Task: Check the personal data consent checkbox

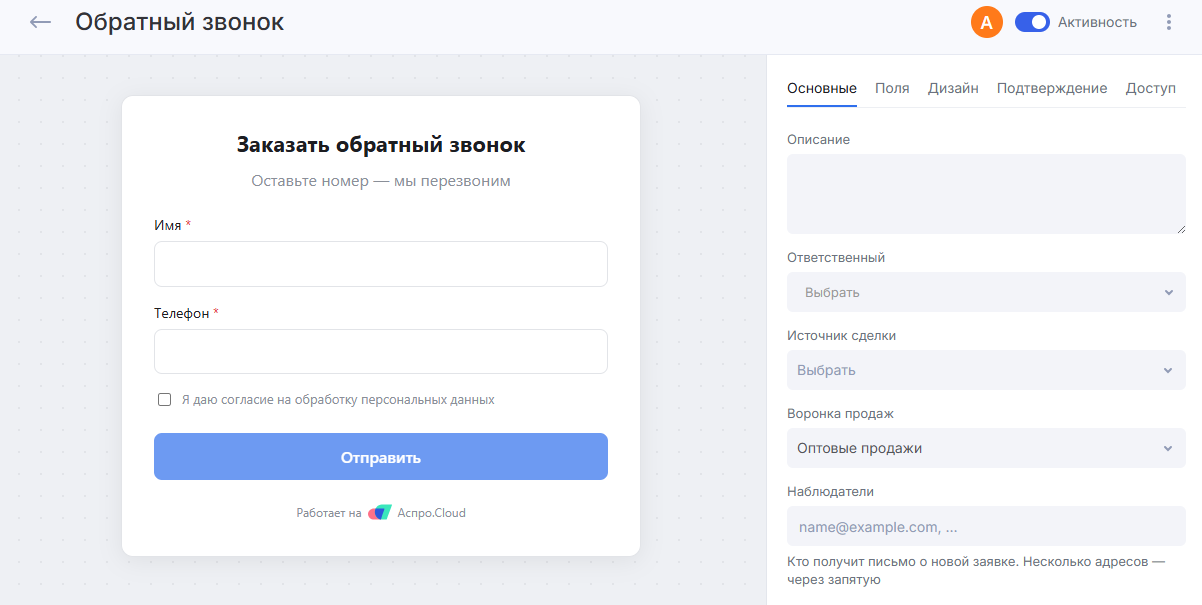Action: coord(165,400)
